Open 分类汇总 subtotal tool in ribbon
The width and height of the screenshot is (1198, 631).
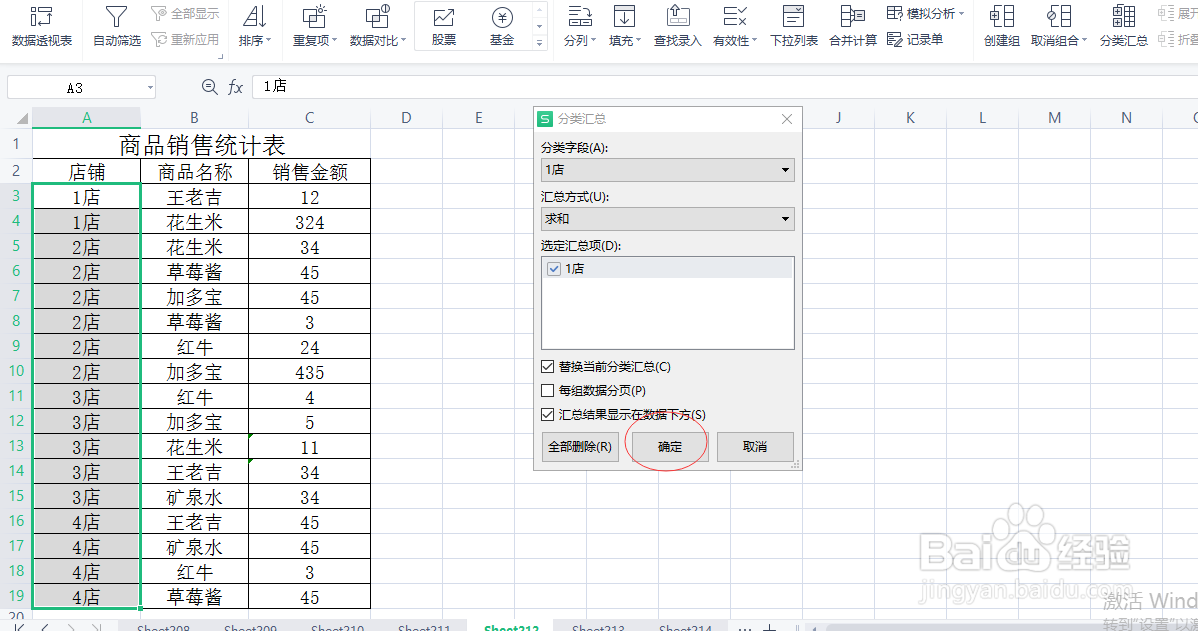click(1123, 25)
